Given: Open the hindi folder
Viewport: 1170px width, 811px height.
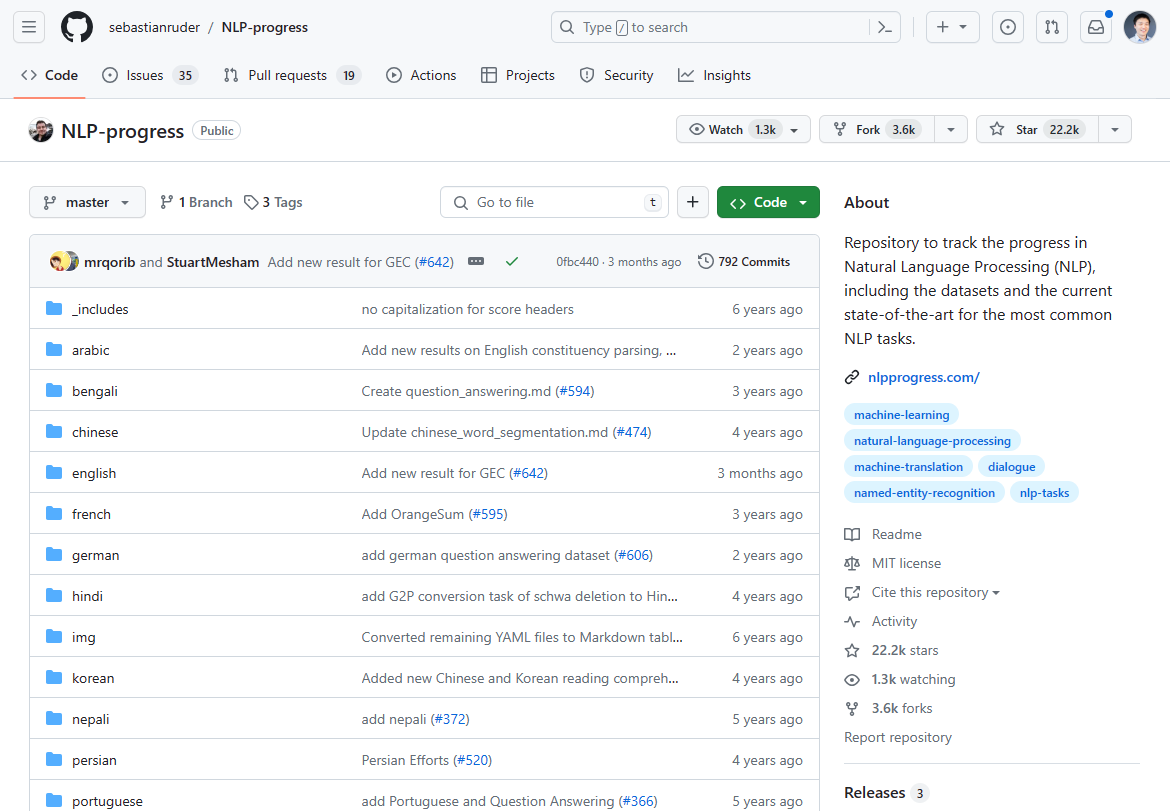Looking at the screenshot, I should coord(87,596).
